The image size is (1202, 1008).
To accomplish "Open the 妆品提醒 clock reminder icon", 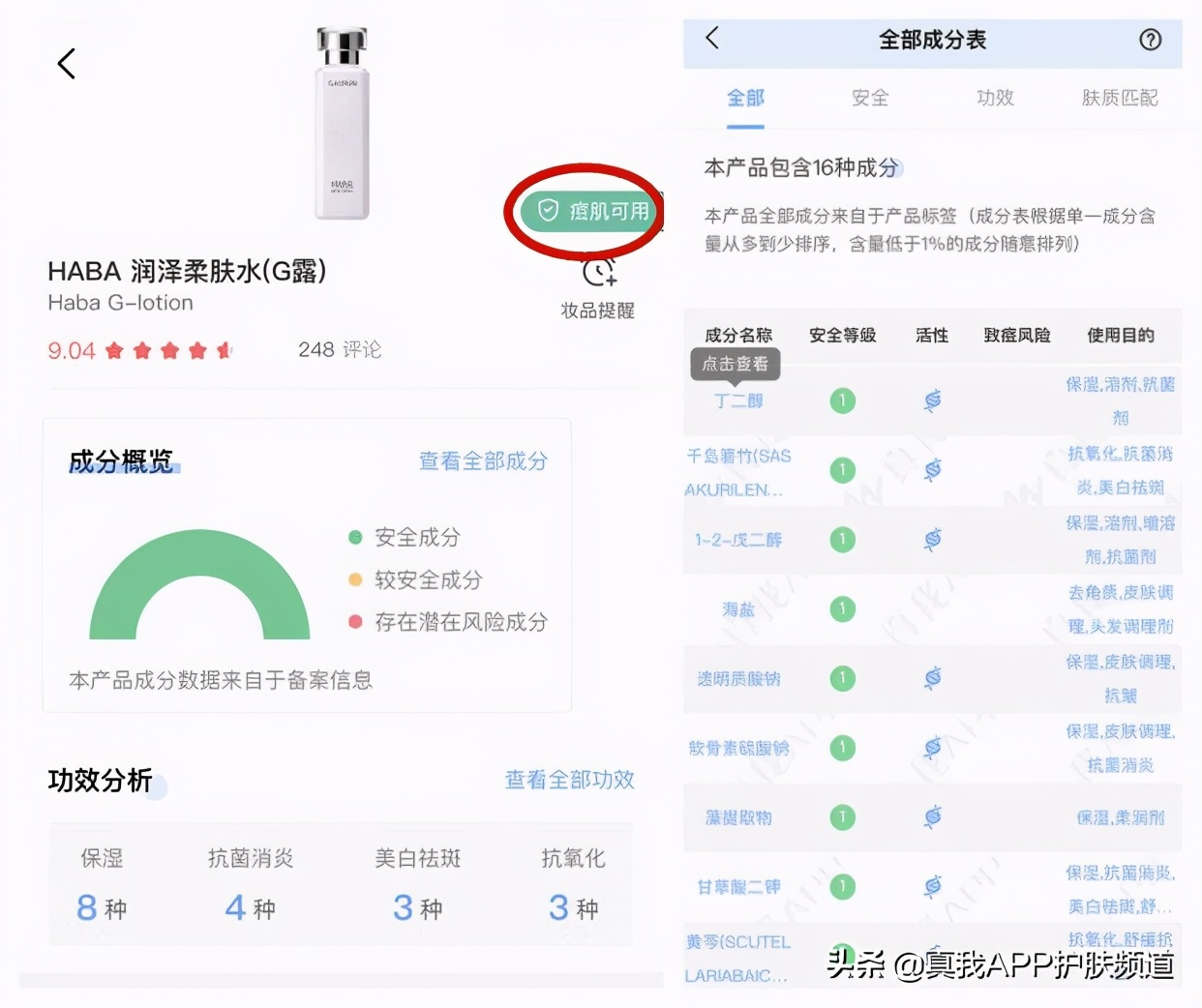I will [597, 276].
